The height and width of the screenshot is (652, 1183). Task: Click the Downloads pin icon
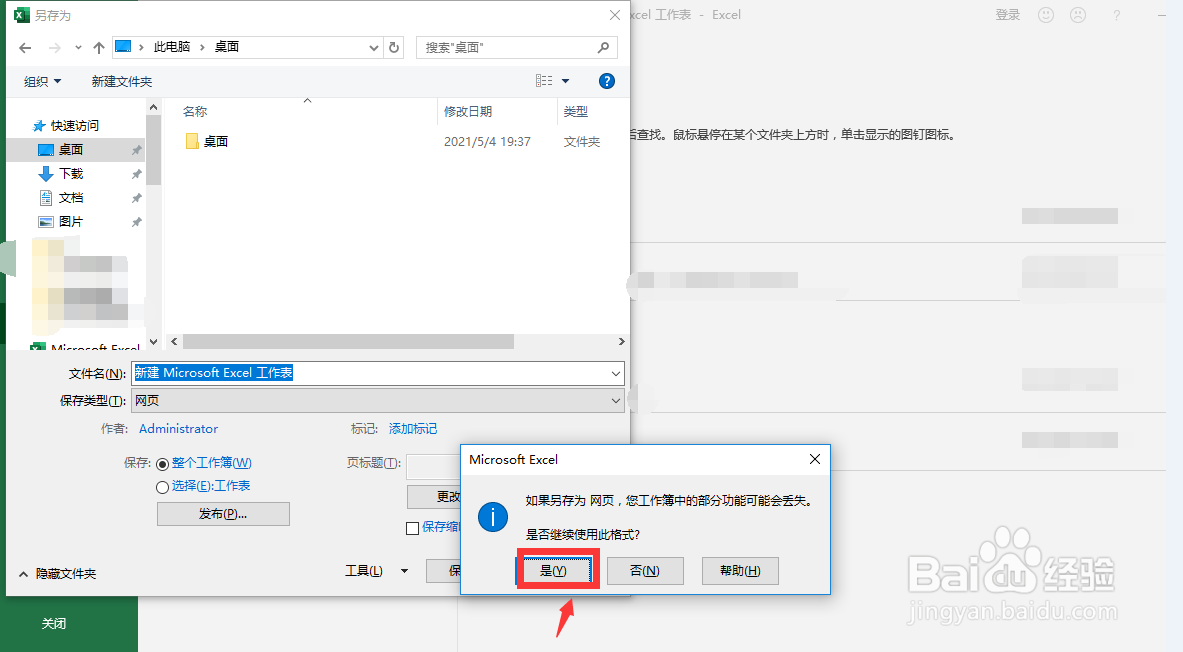pos(137,174)
